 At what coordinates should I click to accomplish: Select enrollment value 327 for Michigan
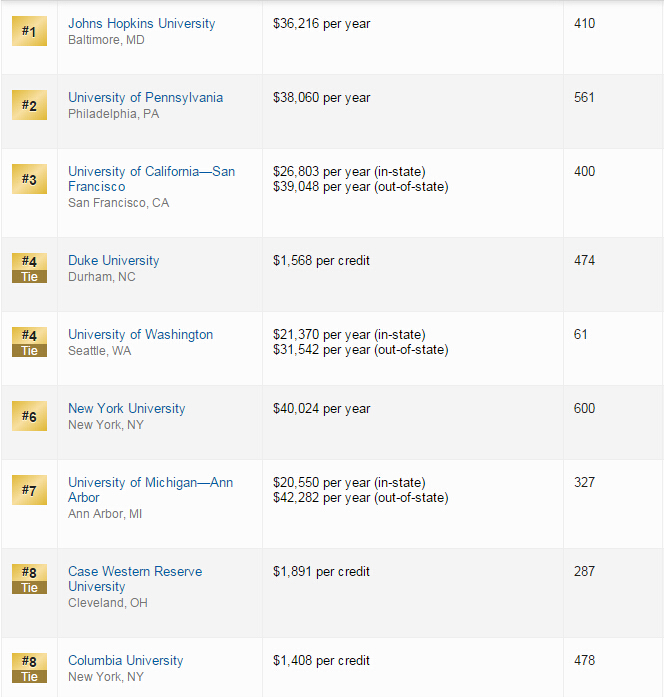[584, 483]
